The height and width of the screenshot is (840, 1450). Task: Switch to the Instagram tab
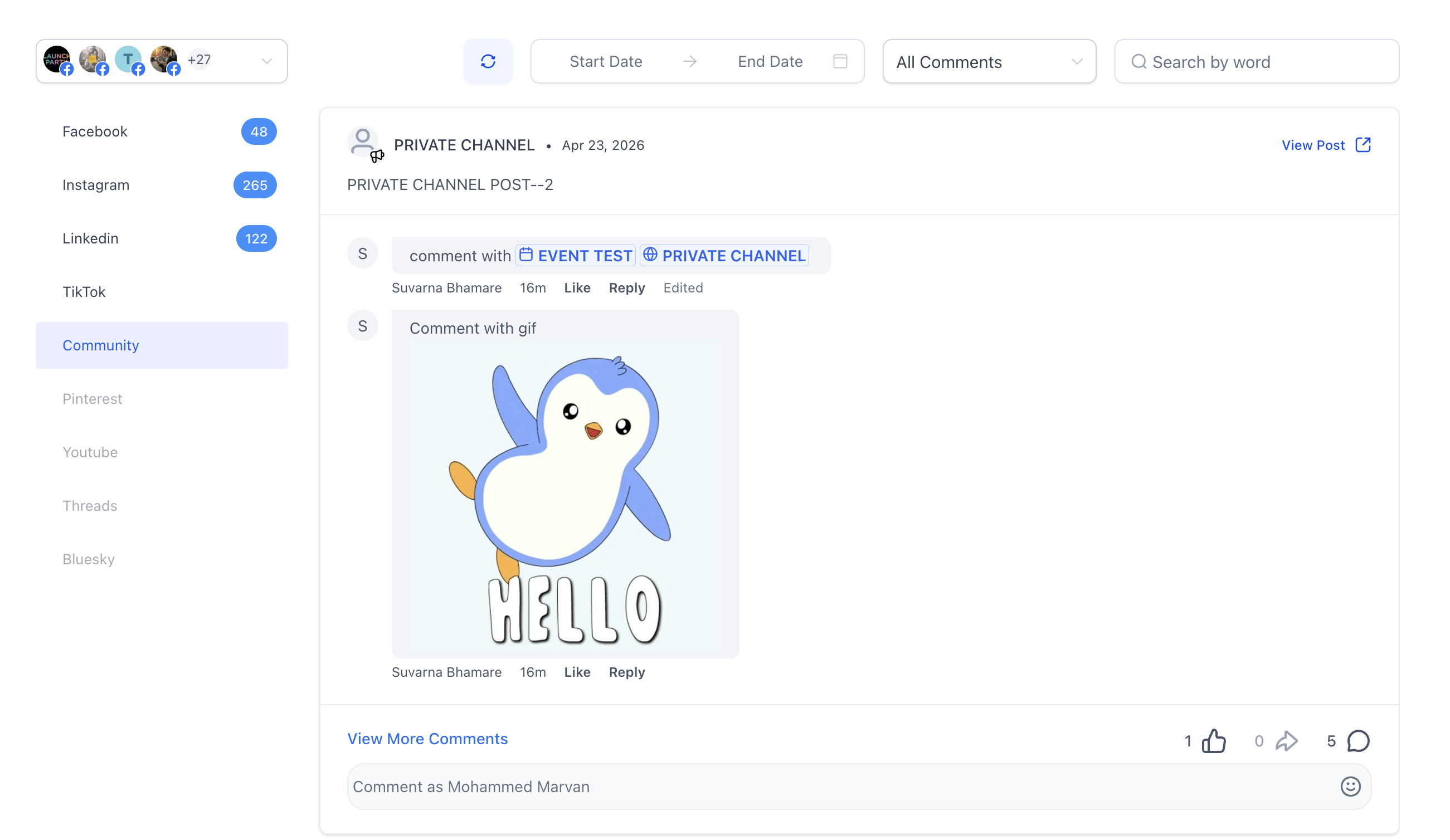(162, 185)
